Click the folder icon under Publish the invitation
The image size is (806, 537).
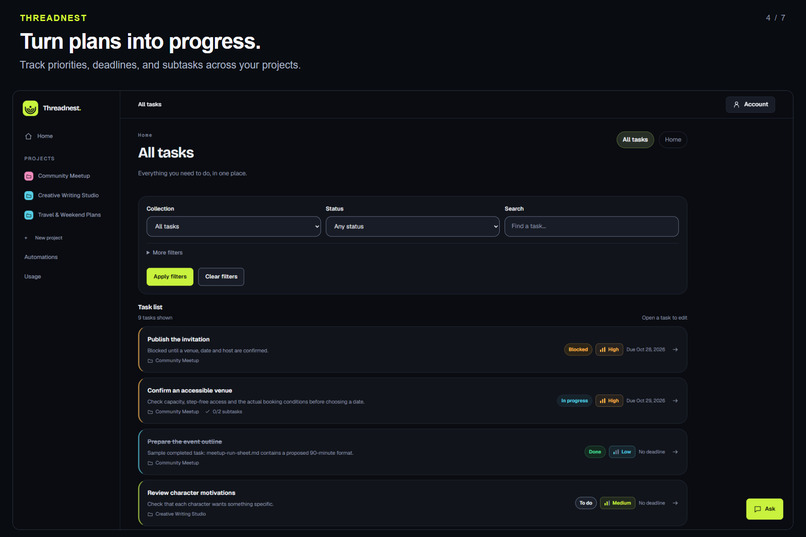[x=150, y=361]
